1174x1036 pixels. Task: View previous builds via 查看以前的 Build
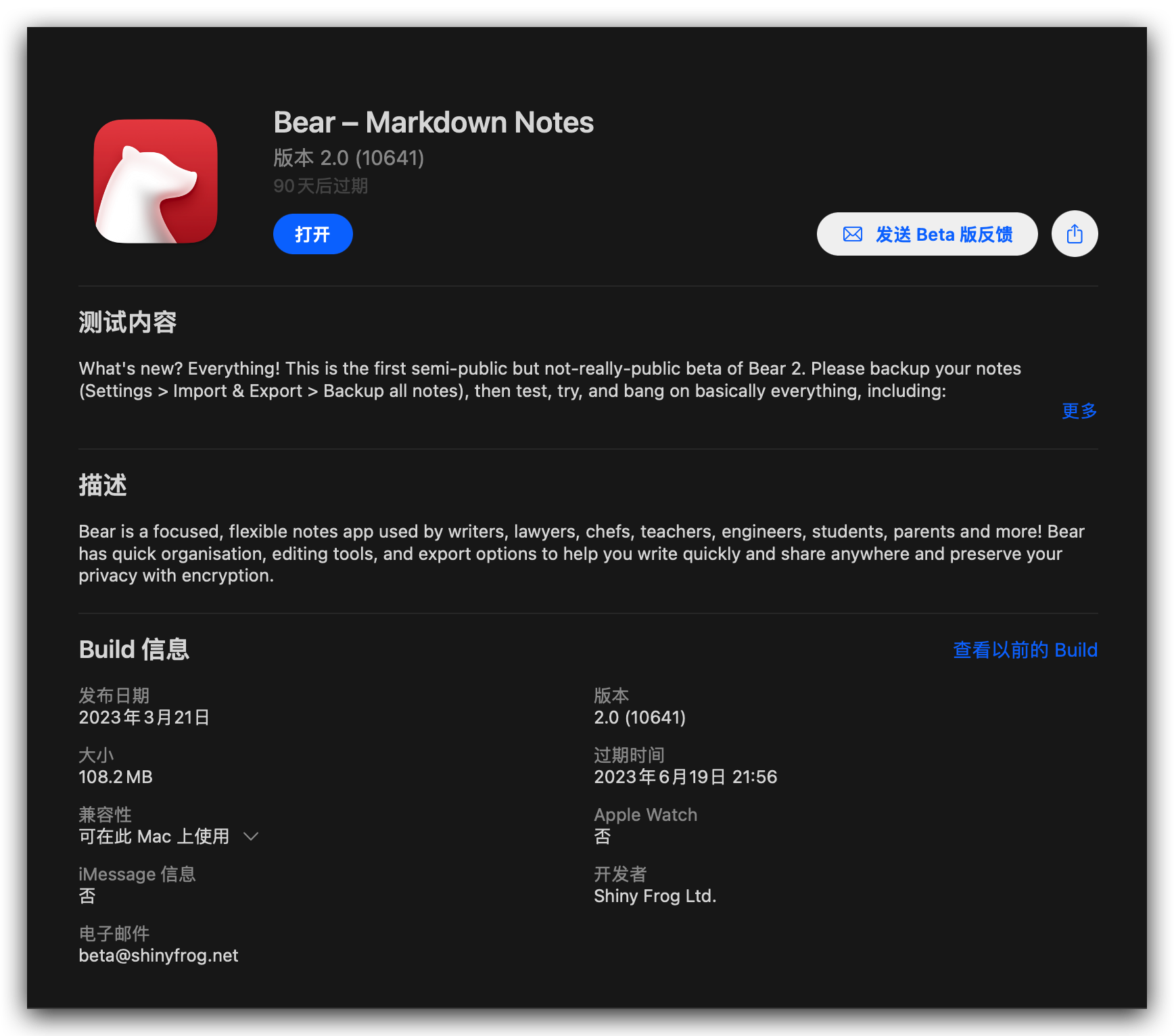point(1025,650)
